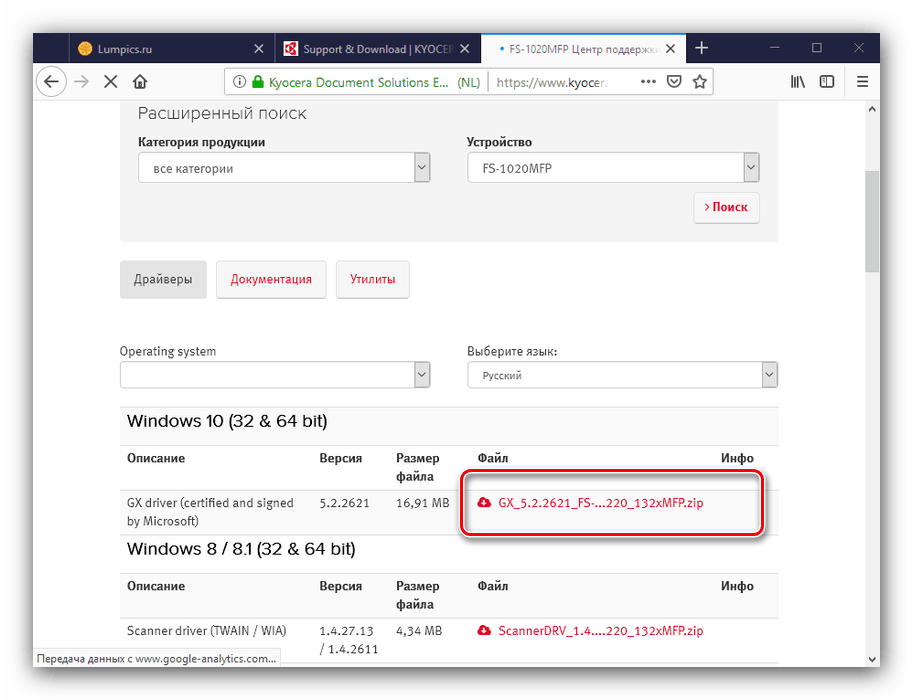
Task: Open the Драйверы section tab
Action: tap(163, 280)
